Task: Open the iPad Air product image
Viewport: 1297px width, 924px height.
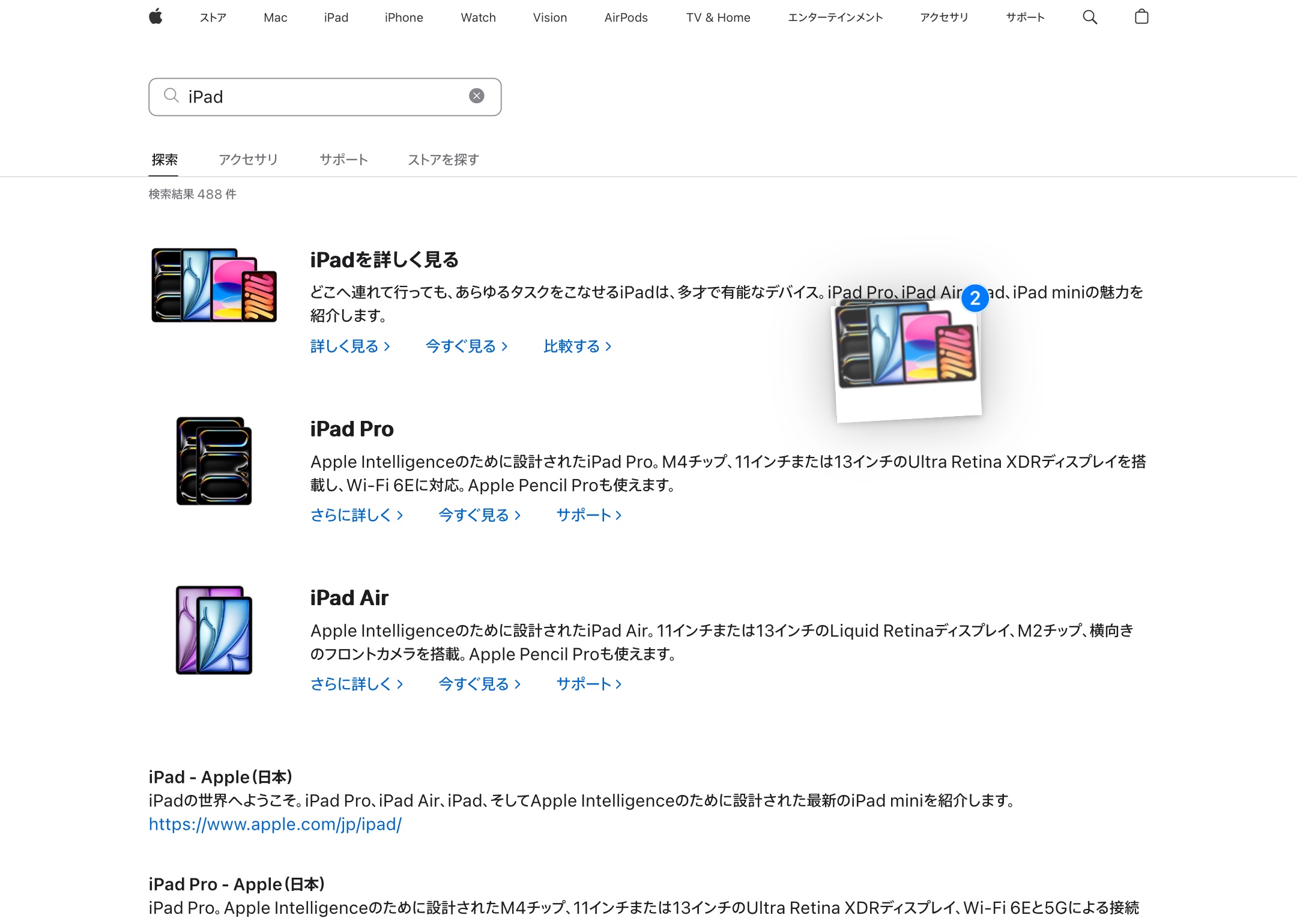Action: pos(214,630)
